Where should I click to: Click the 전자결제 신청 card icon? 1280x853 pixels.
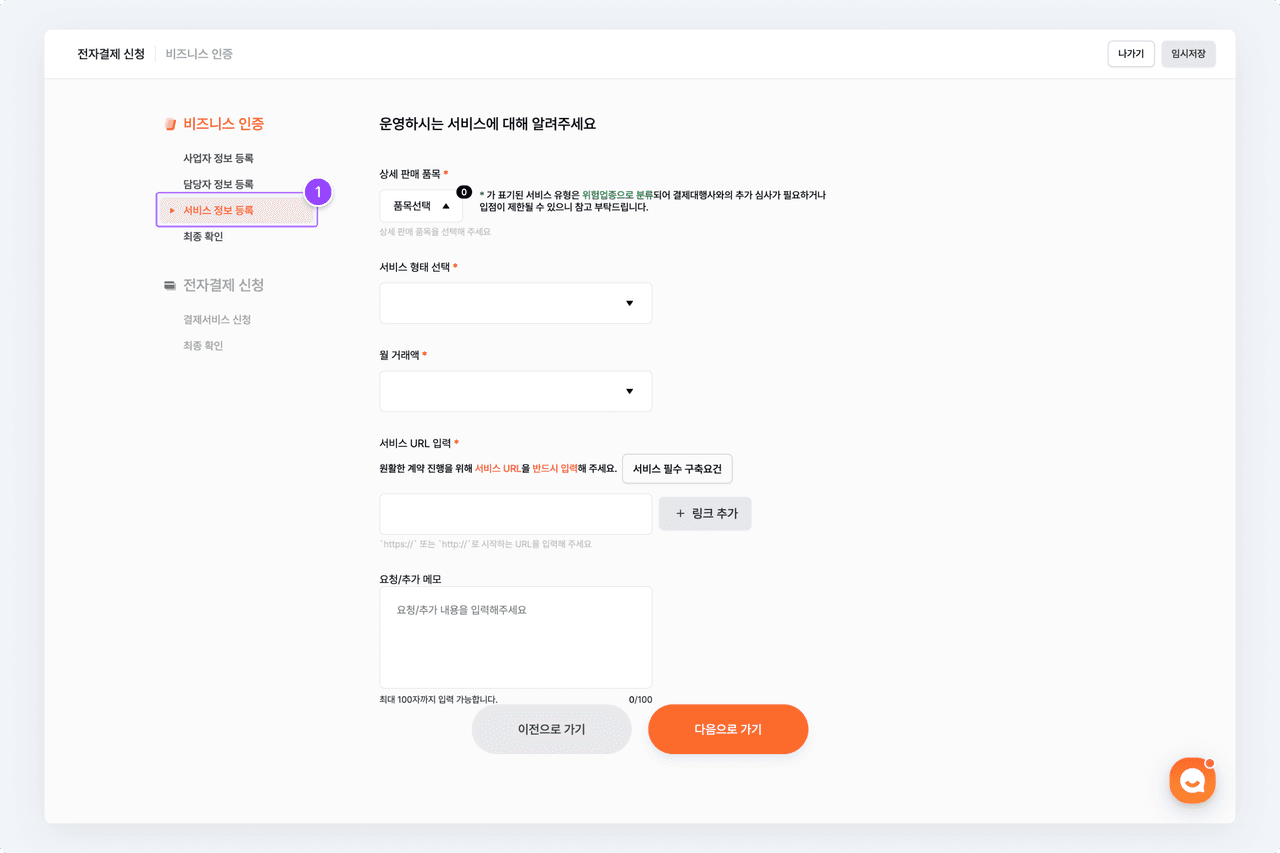pyautogui.click(x=170, y=285)
